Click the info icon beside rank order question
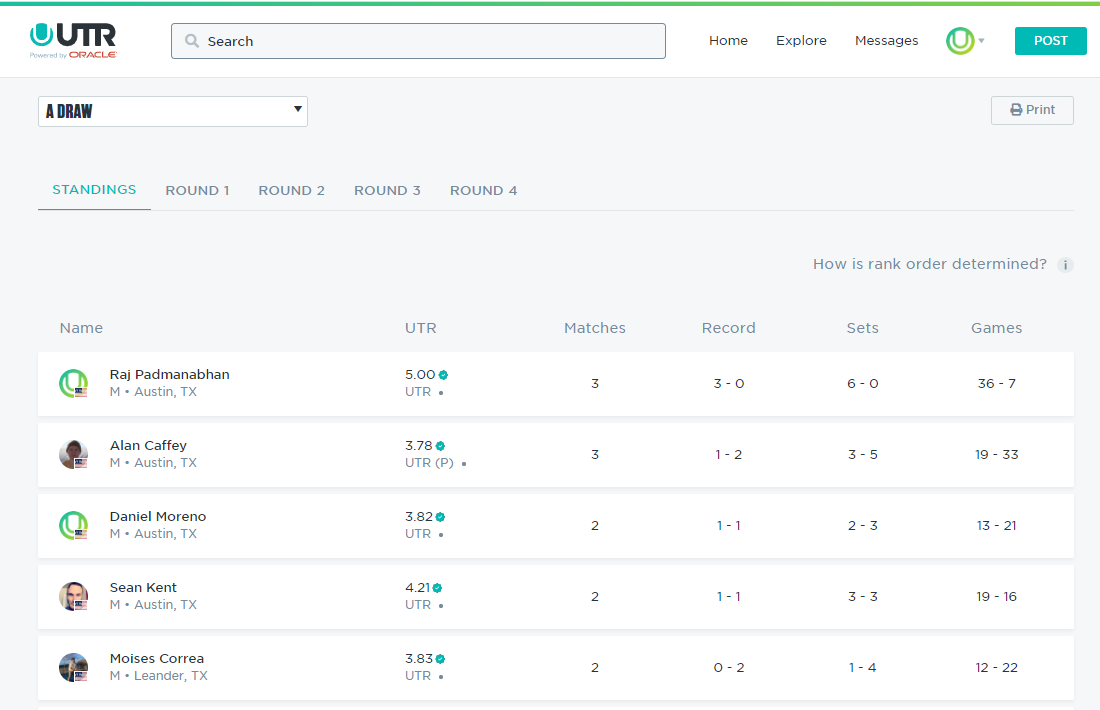The width and height of the screenshot is (1100, 710). [x=1065, y=265]
